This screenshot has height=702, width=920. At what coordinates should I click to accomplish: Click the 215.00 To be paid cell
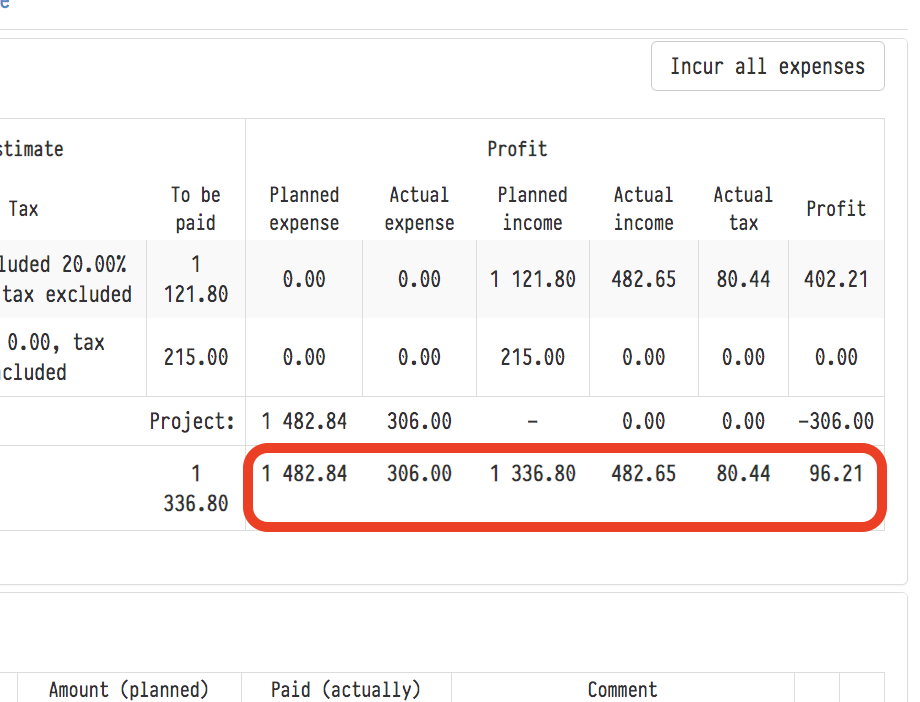click(x=195, y=357)
